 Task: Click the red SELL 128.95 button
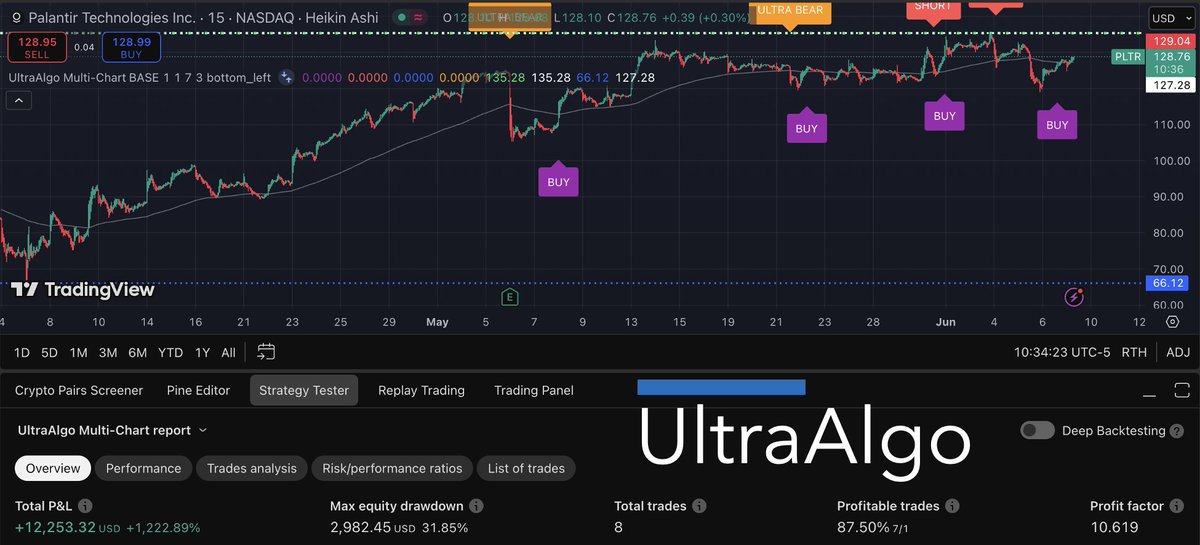click(37, 46)
